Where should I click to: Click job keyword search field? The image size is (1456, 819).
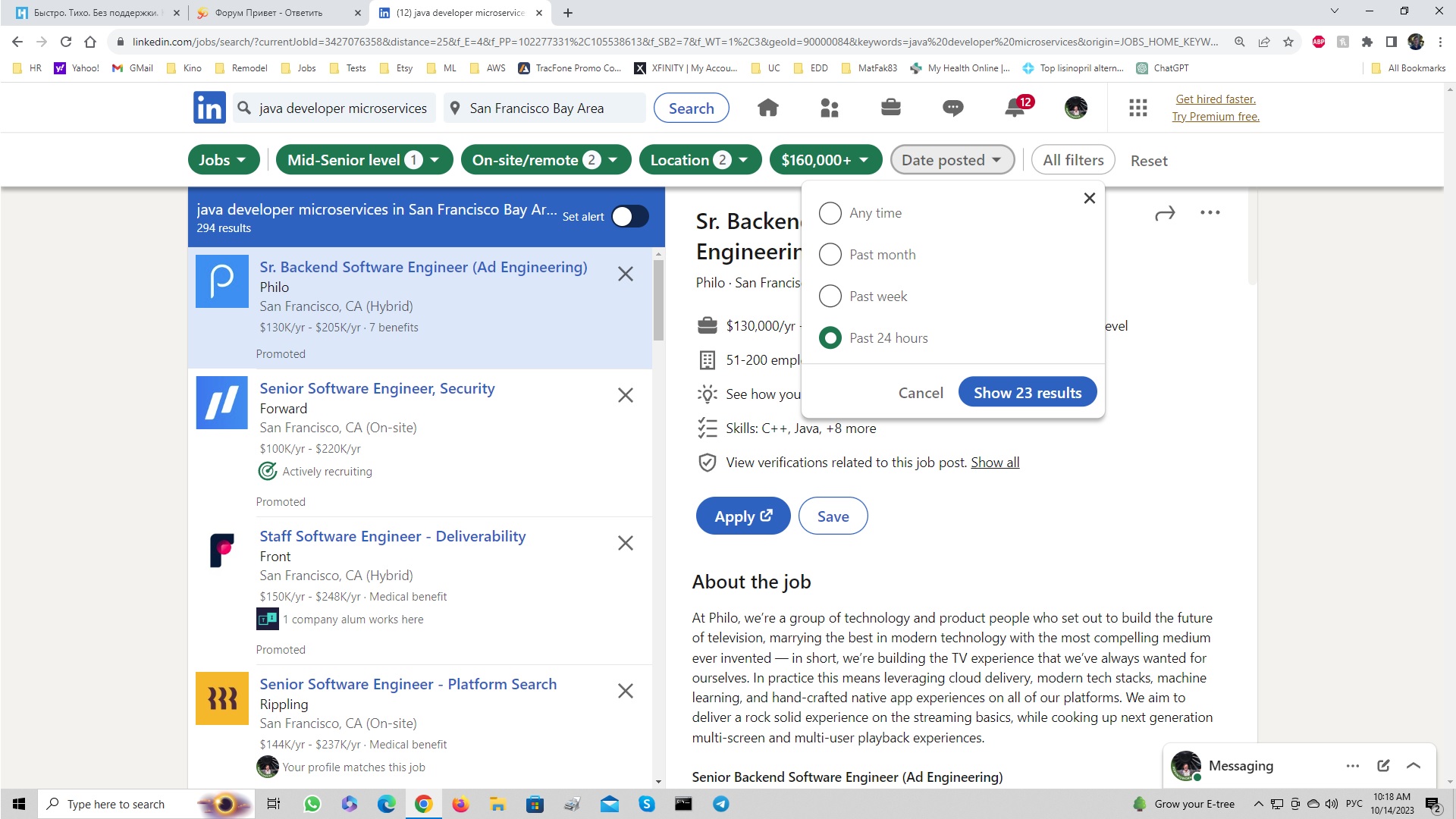pyautogui.click(x=334, y=108)
